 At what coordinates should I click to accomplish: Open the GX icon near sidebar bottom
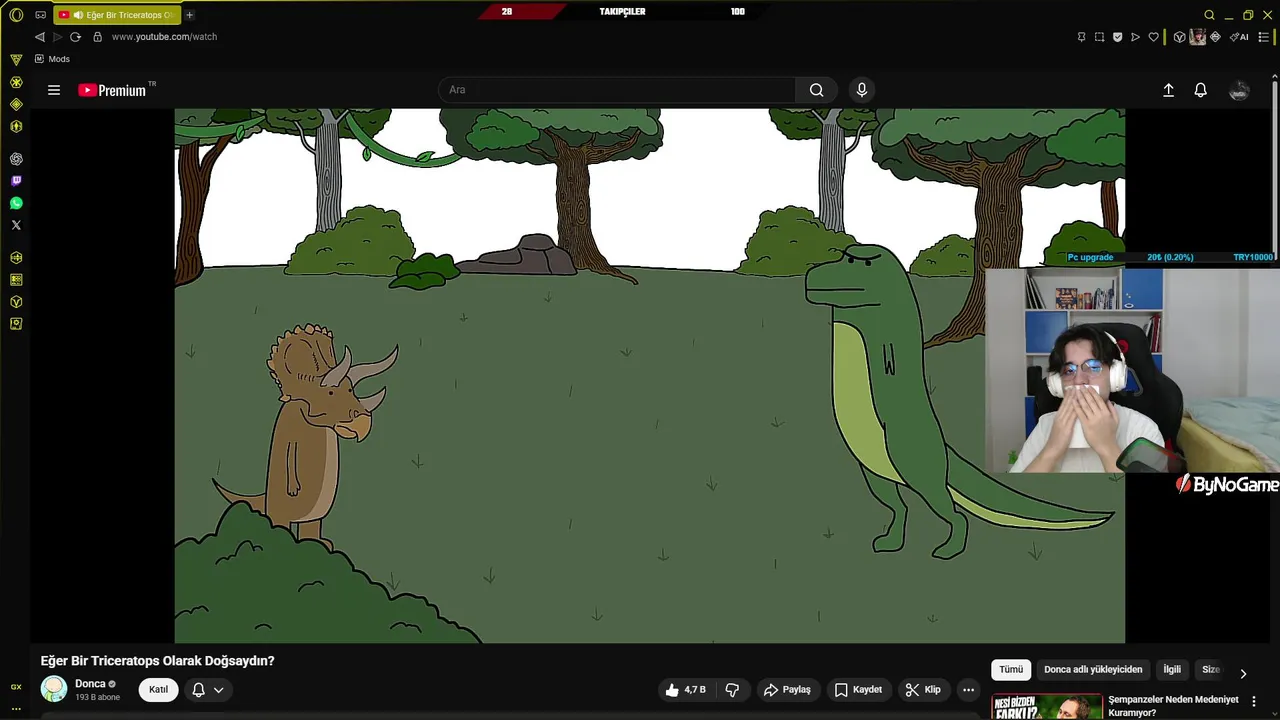pos(16,687)
